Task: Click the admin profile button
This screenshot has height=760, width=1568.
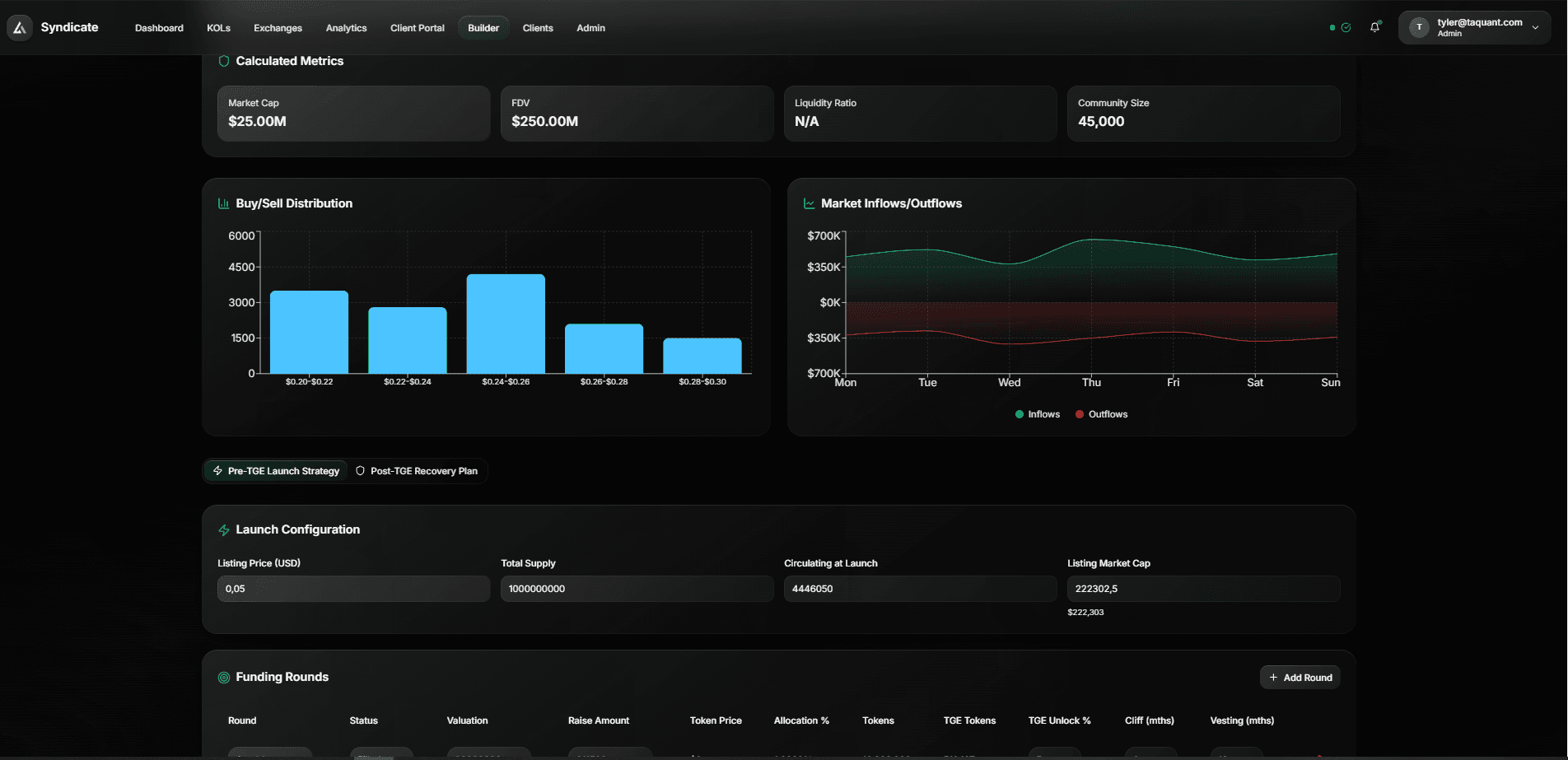Action: click(1473, 26)
